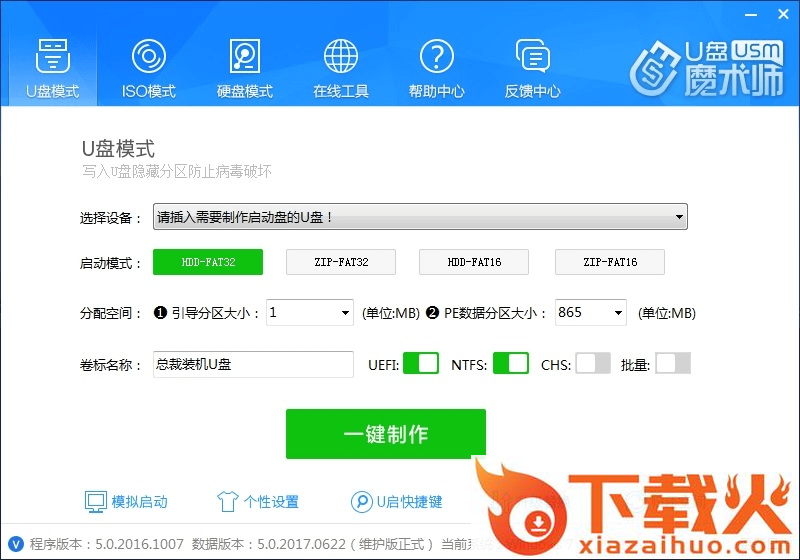The image size is (800, 560).
Task: Toggle the UEFI switch
Action: coord(421,364)
